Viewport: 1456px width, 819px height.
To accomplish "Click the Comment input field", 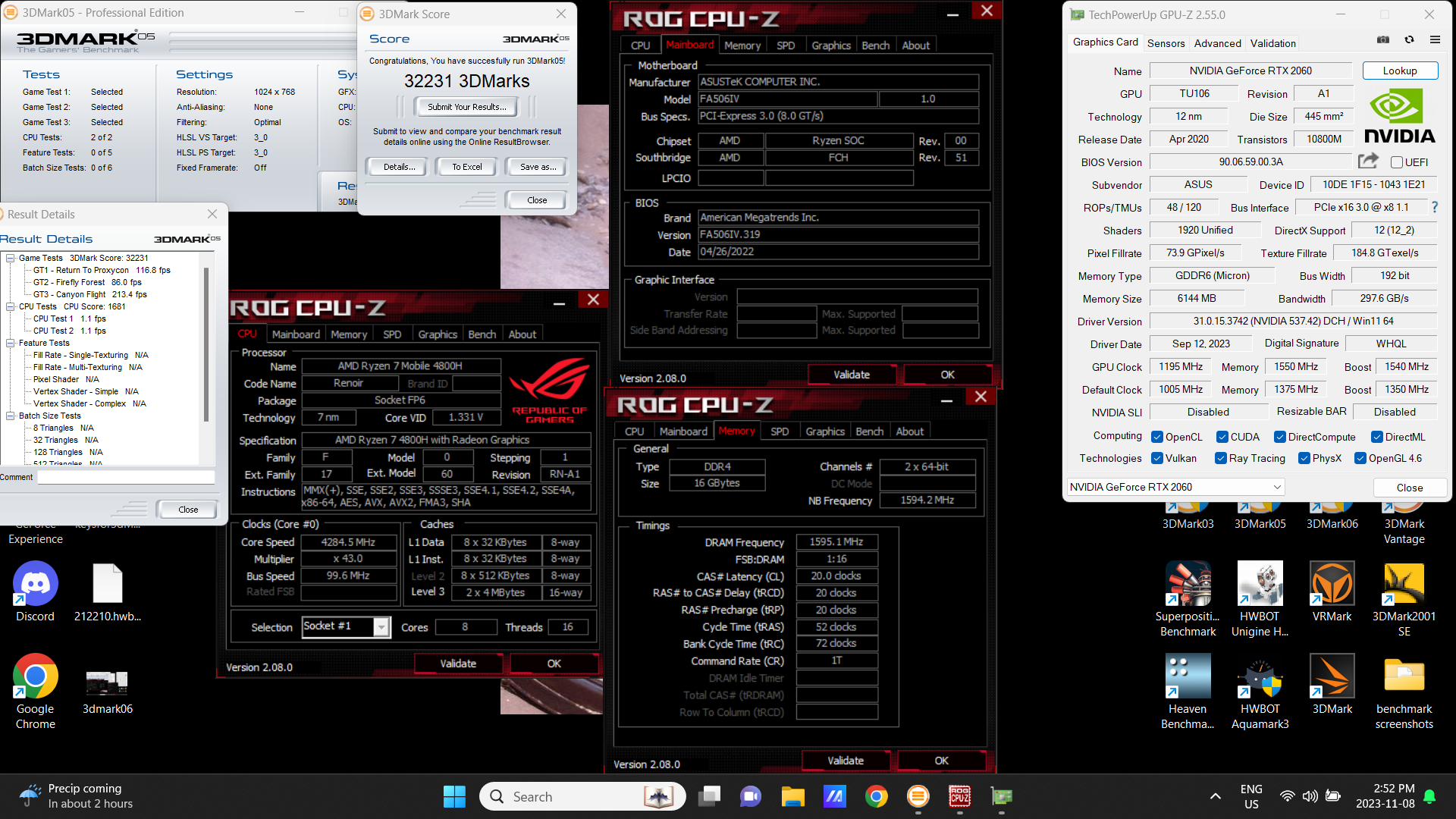I will coord(126,477).
